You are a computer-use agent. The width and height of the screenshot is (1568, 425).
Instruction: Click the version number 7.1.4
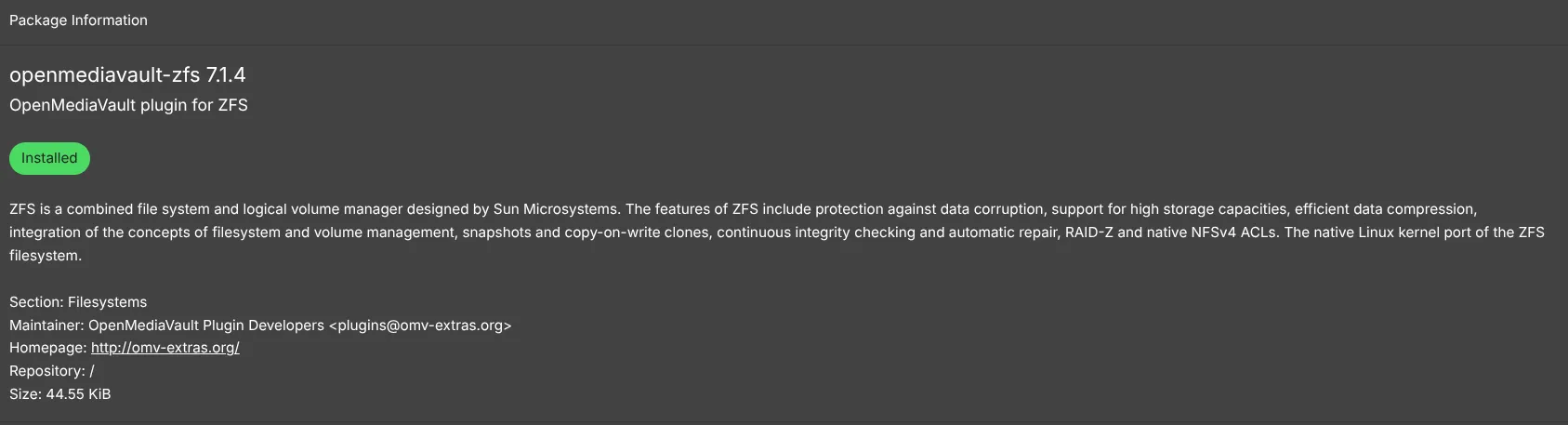click(x=226, y=74)
